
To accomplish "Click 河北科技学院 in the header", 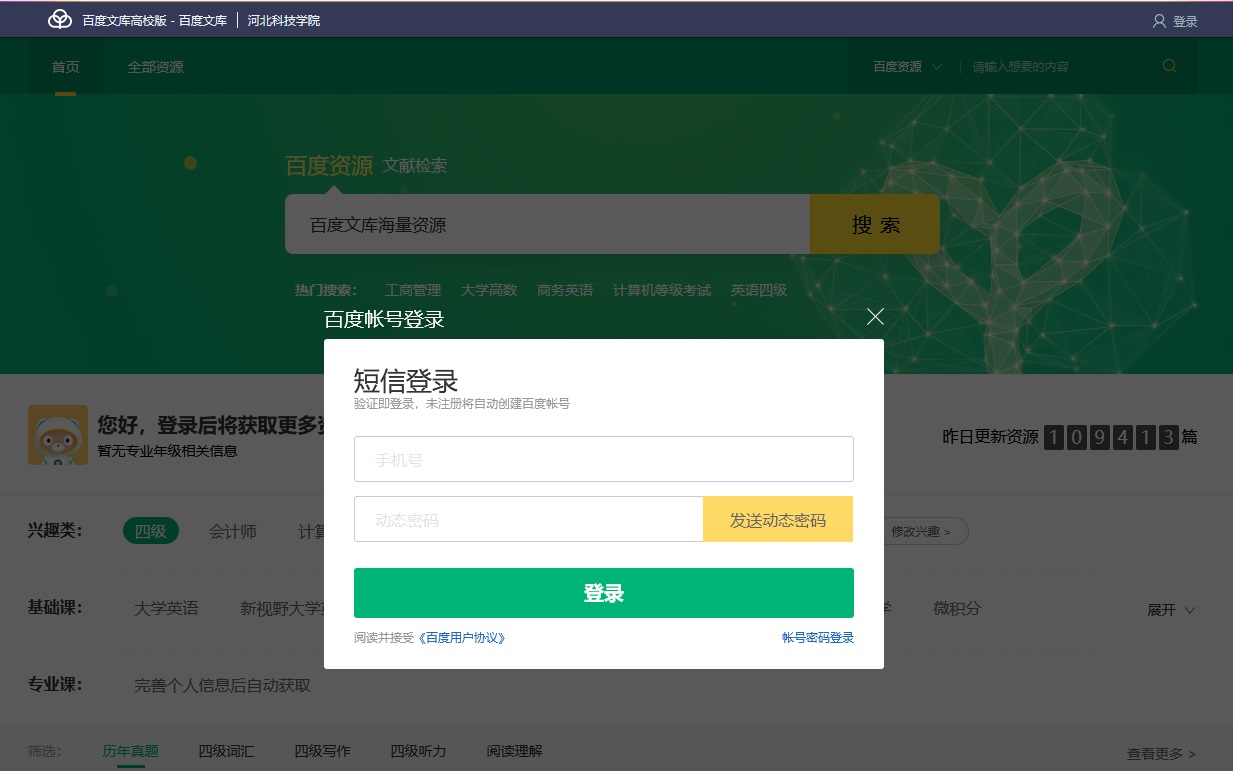I will 284,20.
